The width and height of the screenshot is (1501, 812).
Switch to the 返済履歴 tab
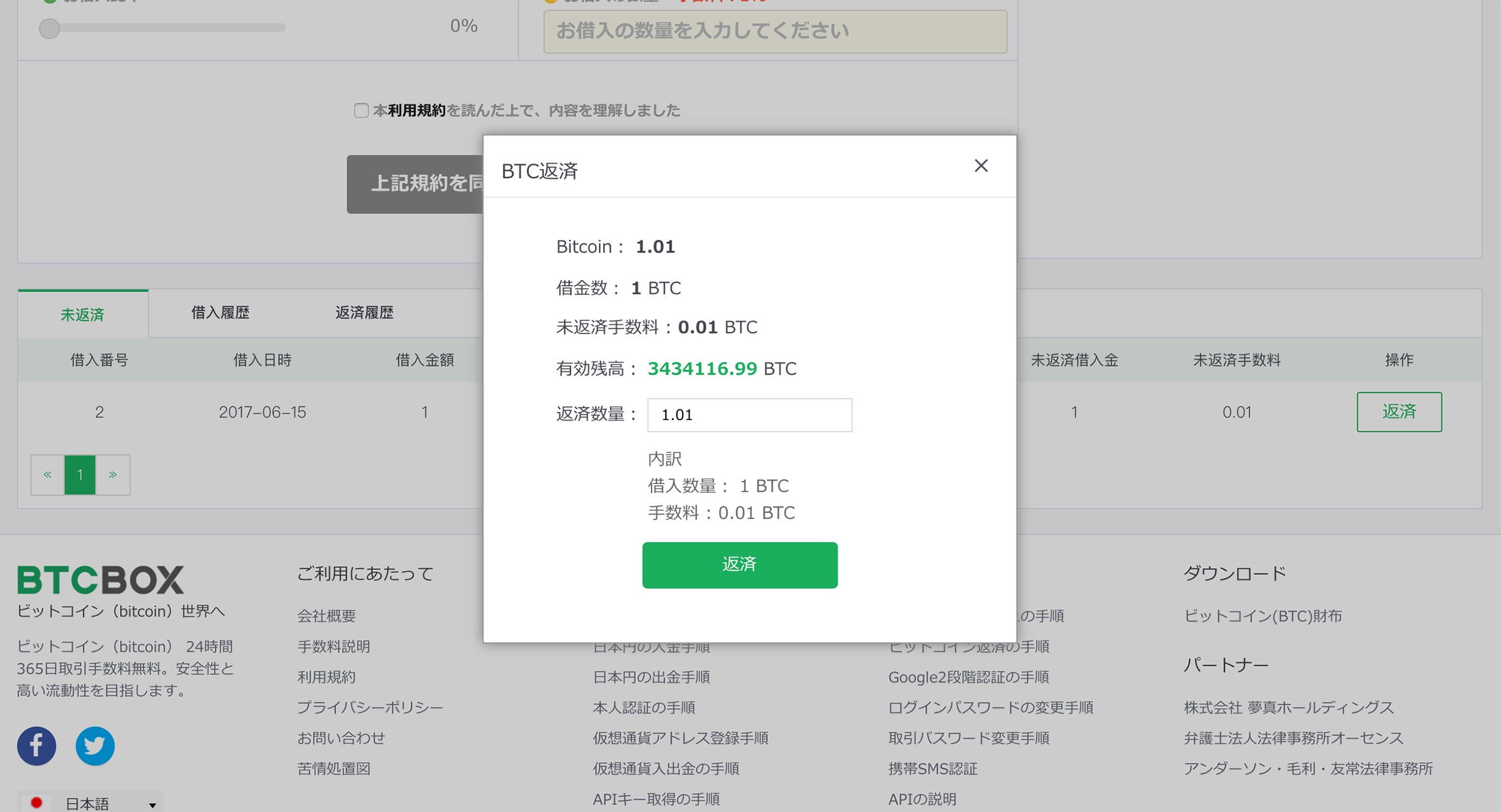(x=364, y=312)
